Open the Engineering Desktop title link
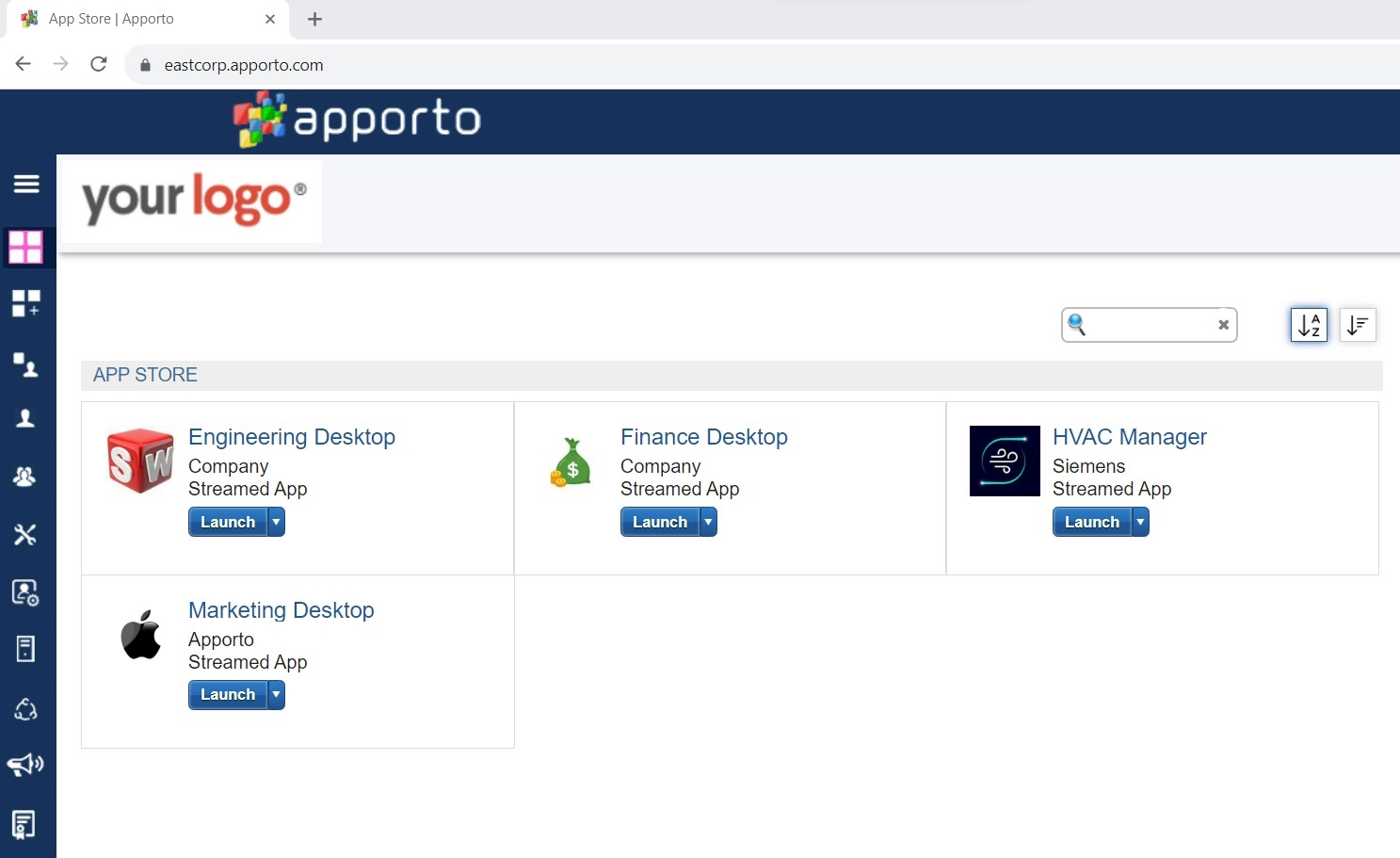The width and height of the screenshot is (1400, 858). 292,437
